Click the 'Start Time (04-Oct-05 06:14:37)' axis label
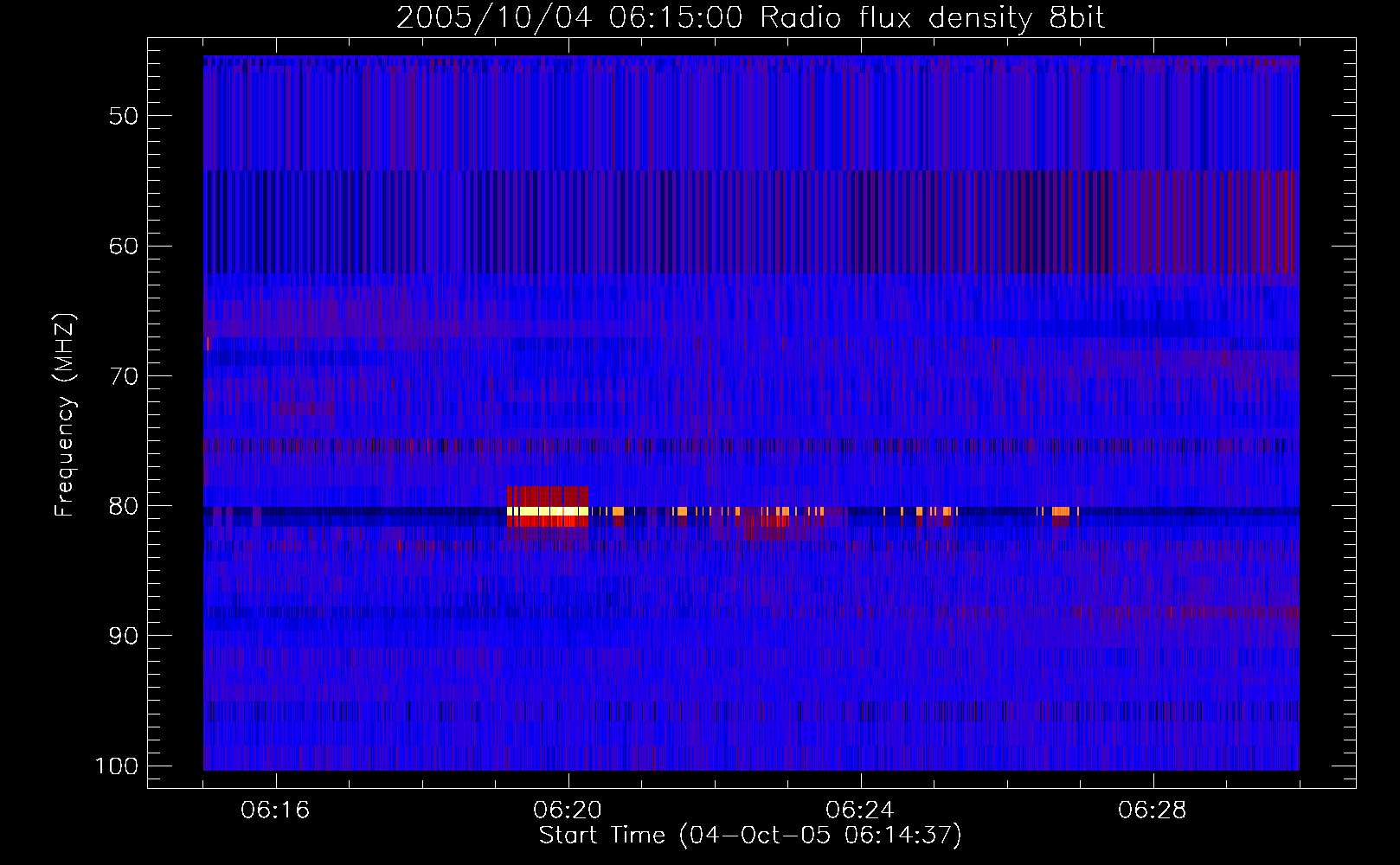1400x865 pixels. (x=750, y=836)
